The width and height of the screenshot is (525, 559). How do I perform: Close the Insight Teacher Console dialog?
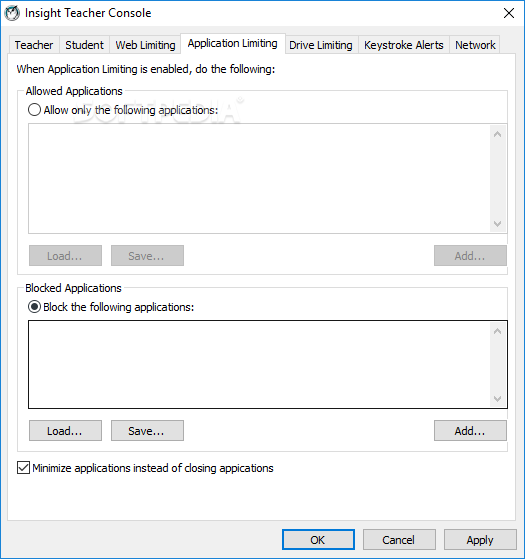tap(509, 13)
